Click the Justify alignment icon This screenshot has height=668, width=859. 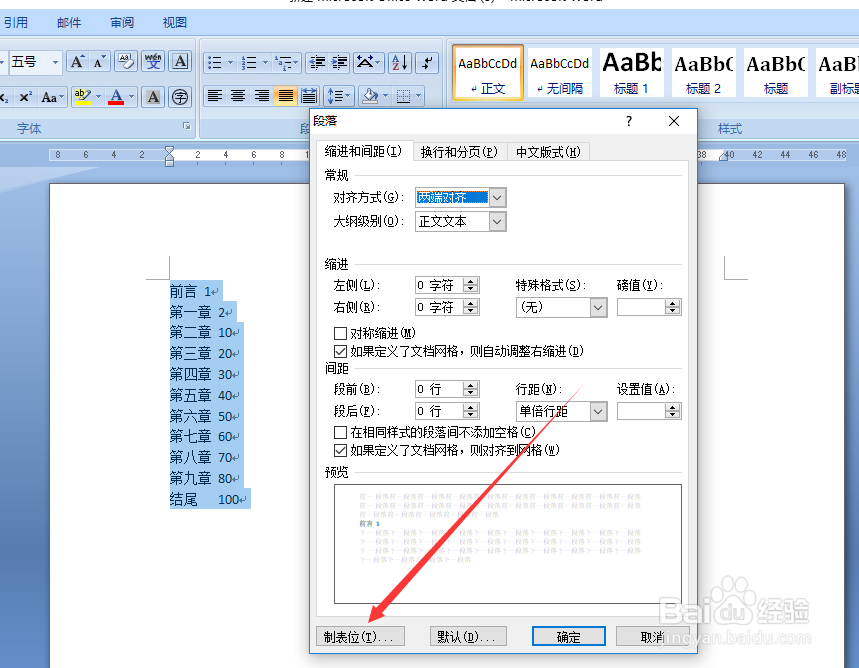point(285,96)
